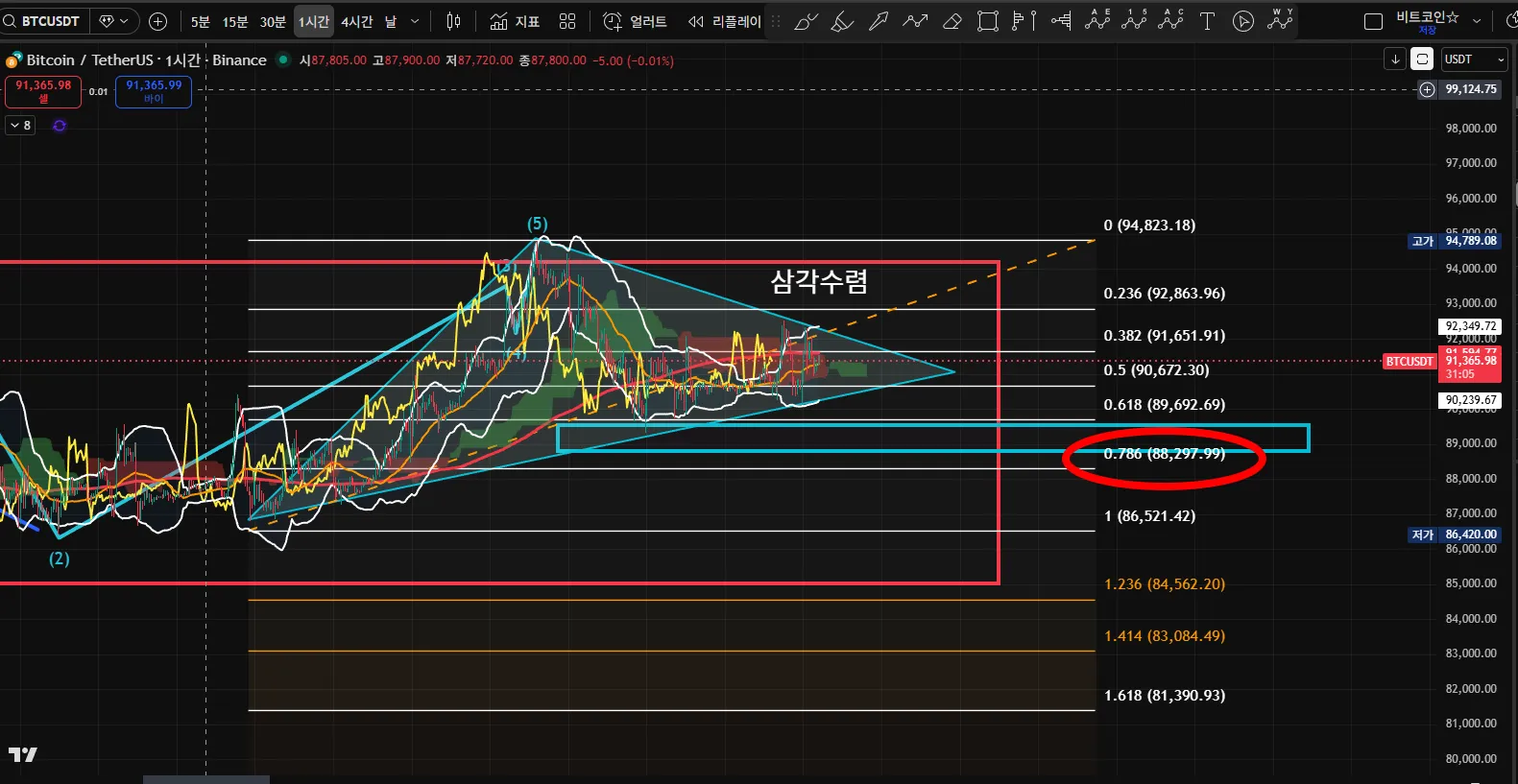Expand the USDT currency dropdown
The image size is (1518, 784).
[1475, 59]
